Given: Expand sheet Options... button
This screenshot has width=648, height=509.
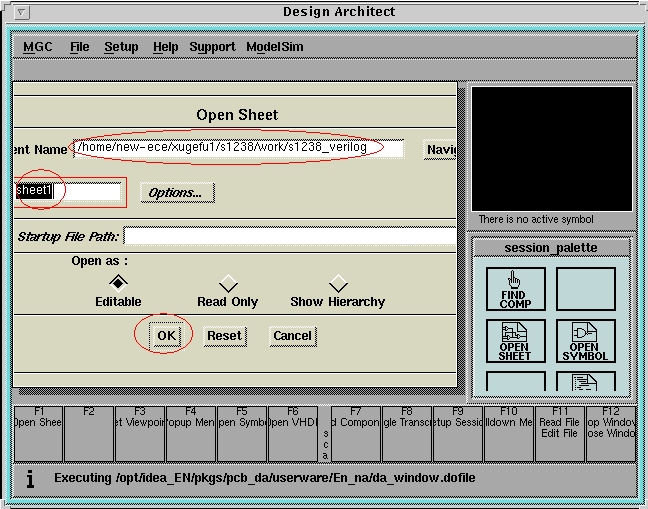Looking at the screenshot, I should (x=176, y=192).
